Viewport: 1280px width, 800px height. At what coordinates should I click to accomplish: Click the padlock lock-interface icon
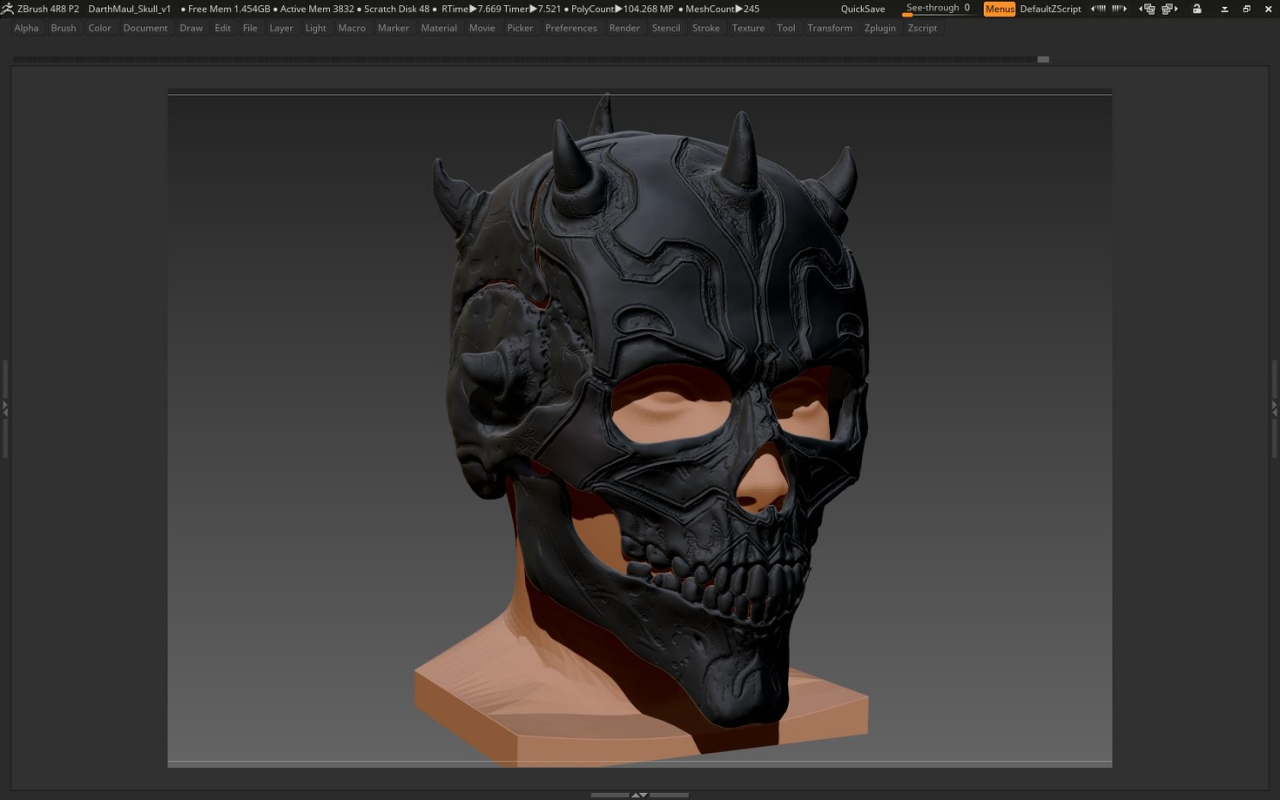(x=1197, y=9)
